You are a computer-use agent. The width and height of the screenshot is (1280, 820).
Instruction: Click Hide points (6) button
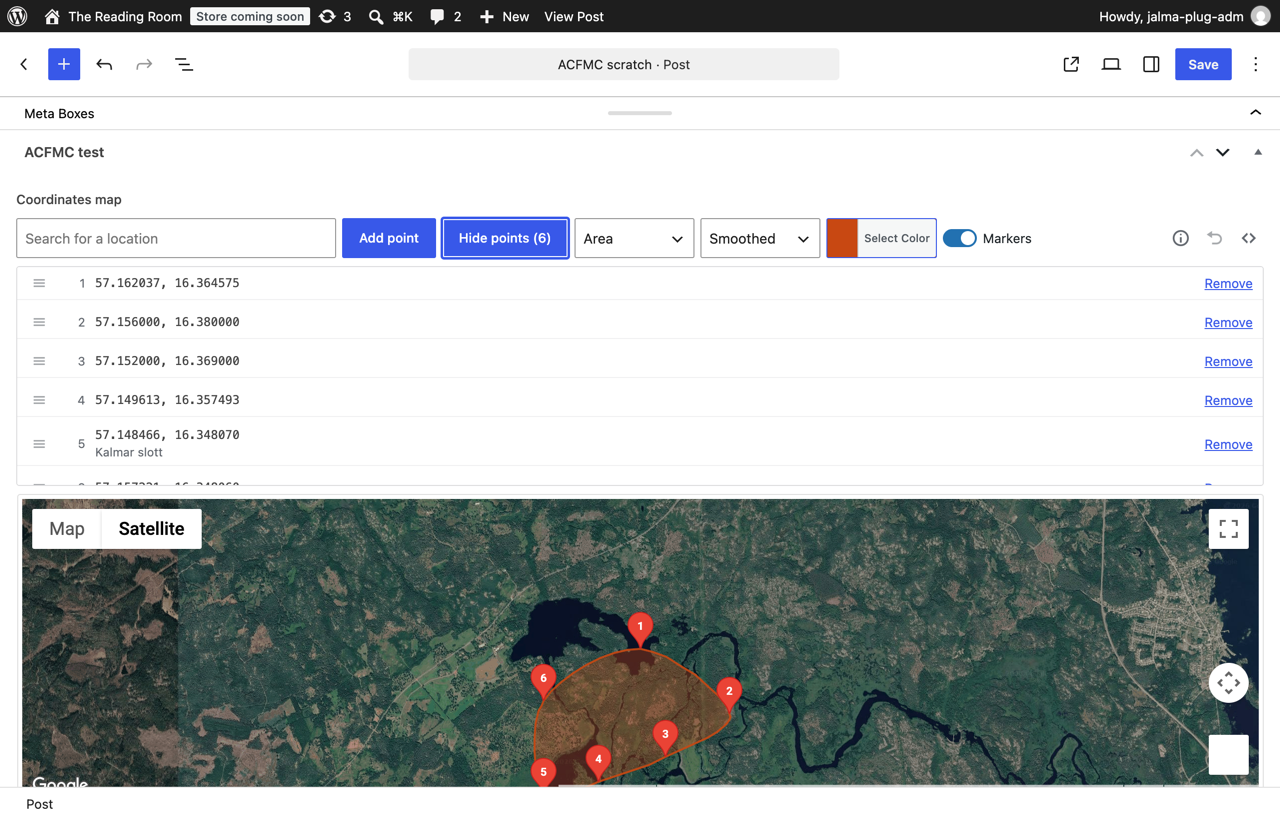(505, 238)
